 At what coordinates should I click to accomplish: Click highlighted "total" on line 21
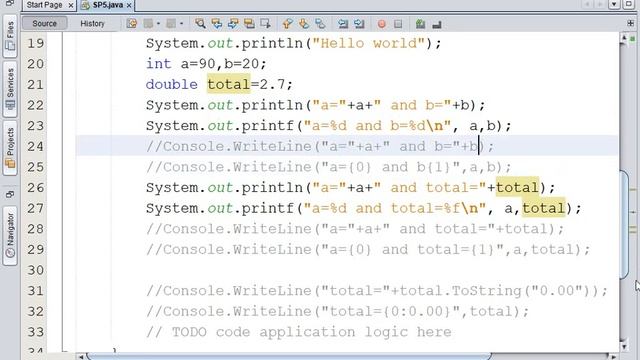[x=229, y=84]
